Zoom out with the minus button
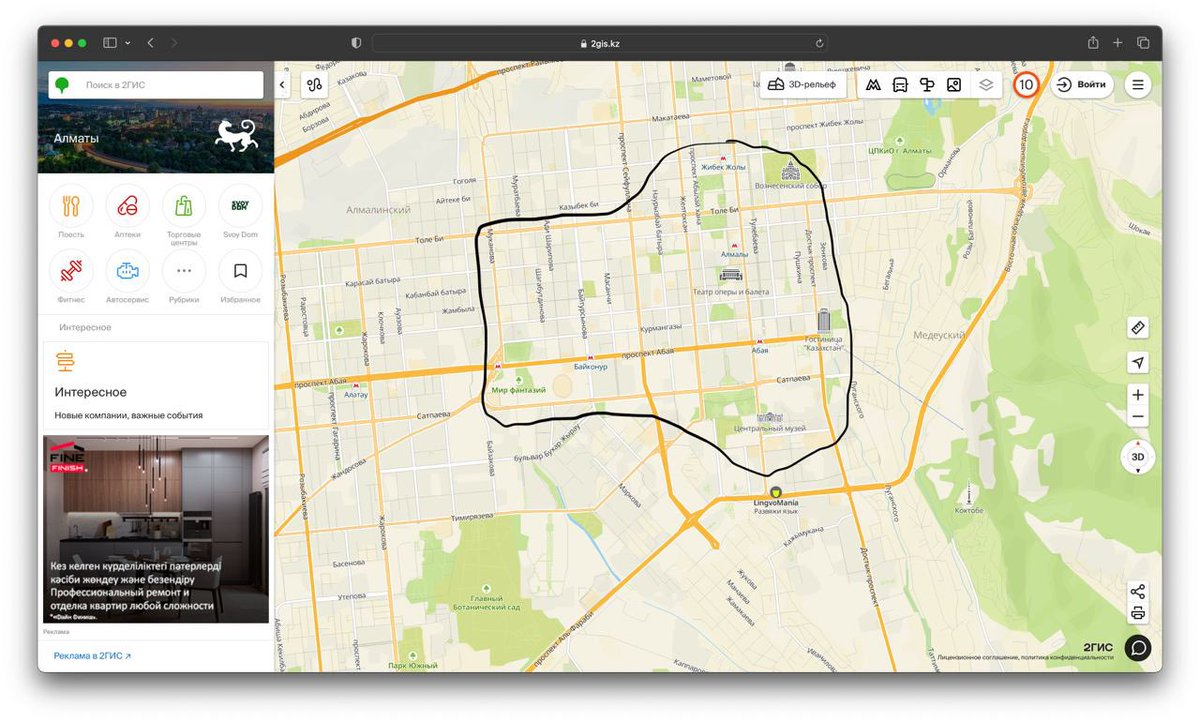Screen dimensions: 1200x722 pos(1137,418)
